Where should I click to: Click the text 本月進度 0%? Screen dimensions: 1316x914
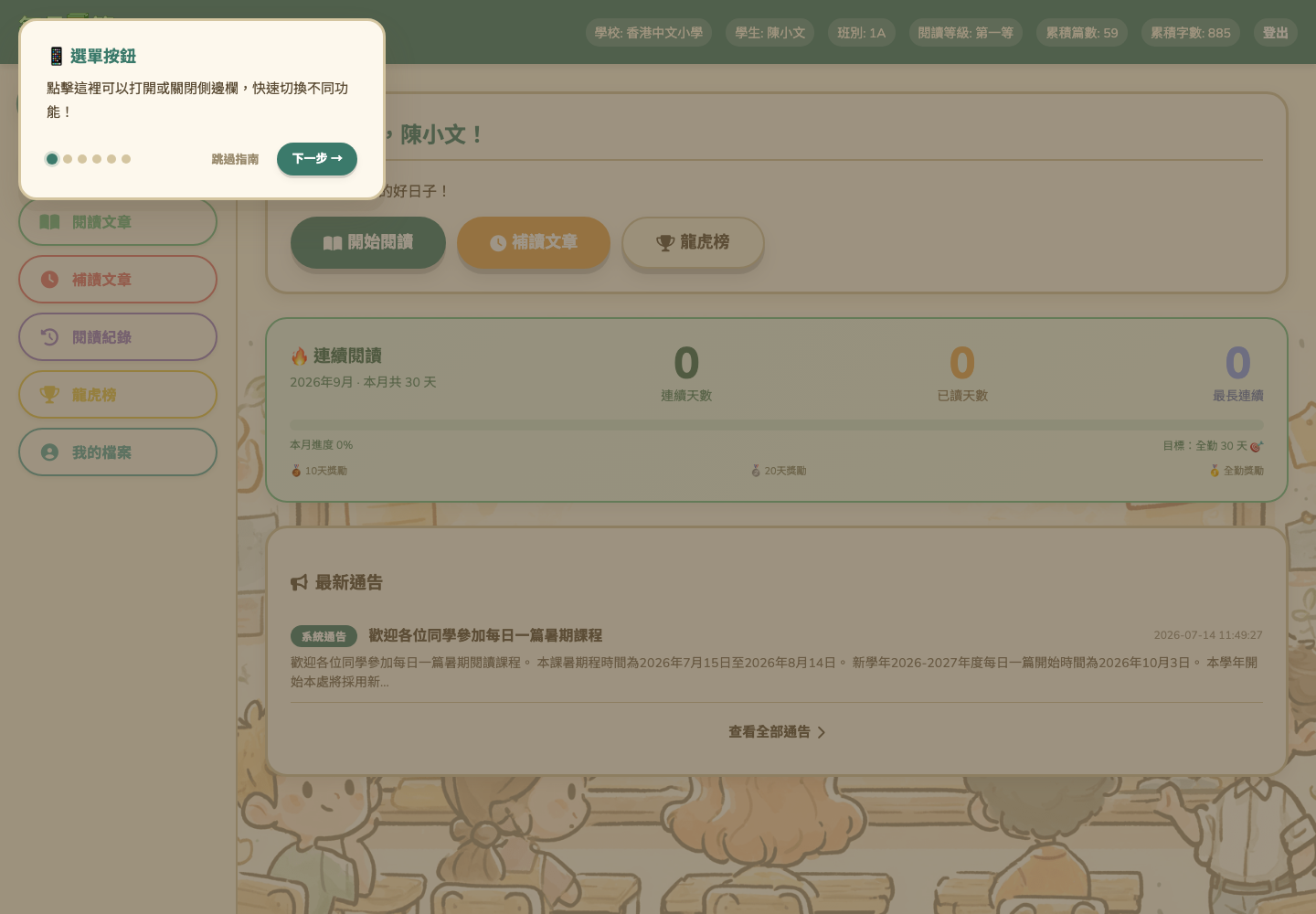tap(322, 445)
